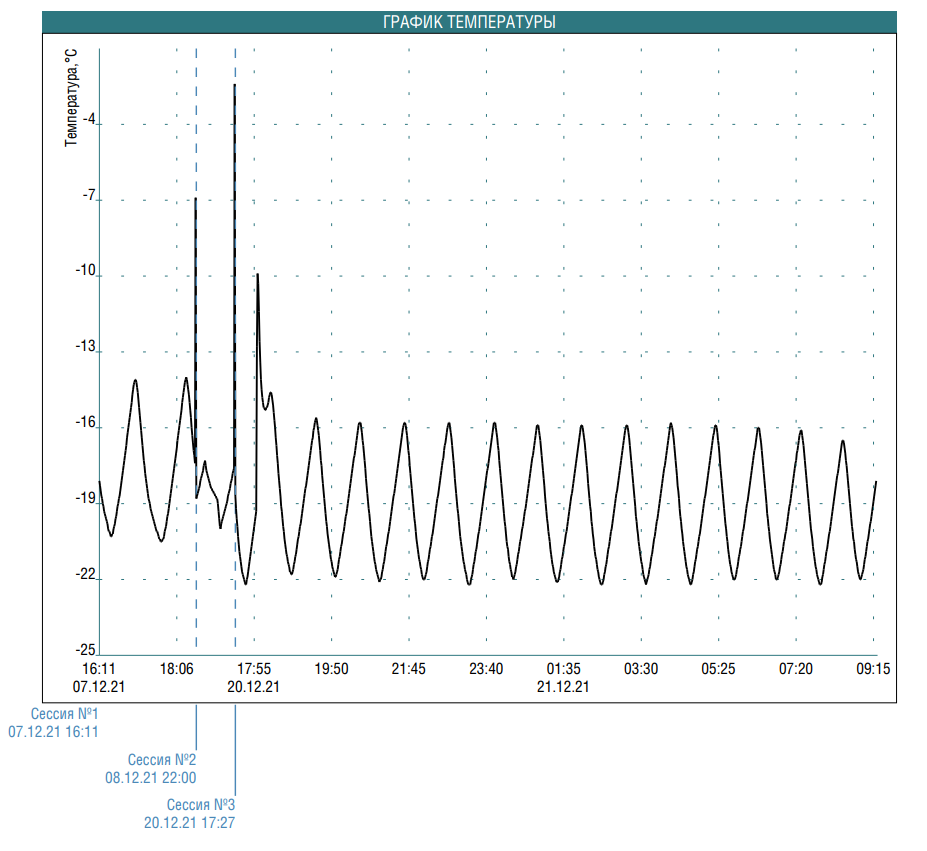This screenshot has width=927, height=851.
Task: Click the ГРАФИК ТЕМПЕРАТУРЫ title bar
Action: [x=469, y=22]
